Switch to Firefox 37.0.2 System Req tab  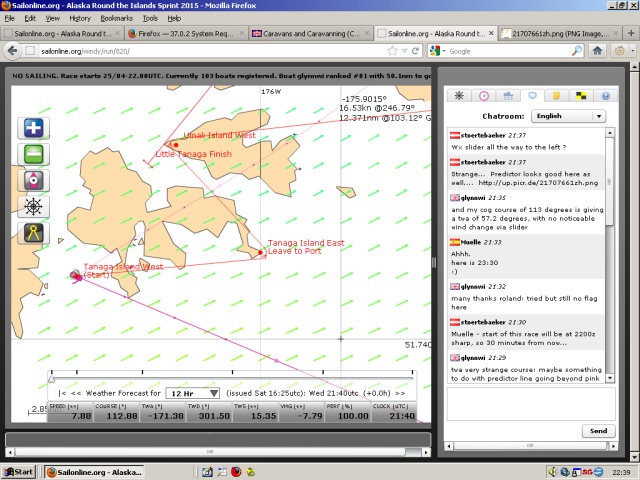coord(186,33)
